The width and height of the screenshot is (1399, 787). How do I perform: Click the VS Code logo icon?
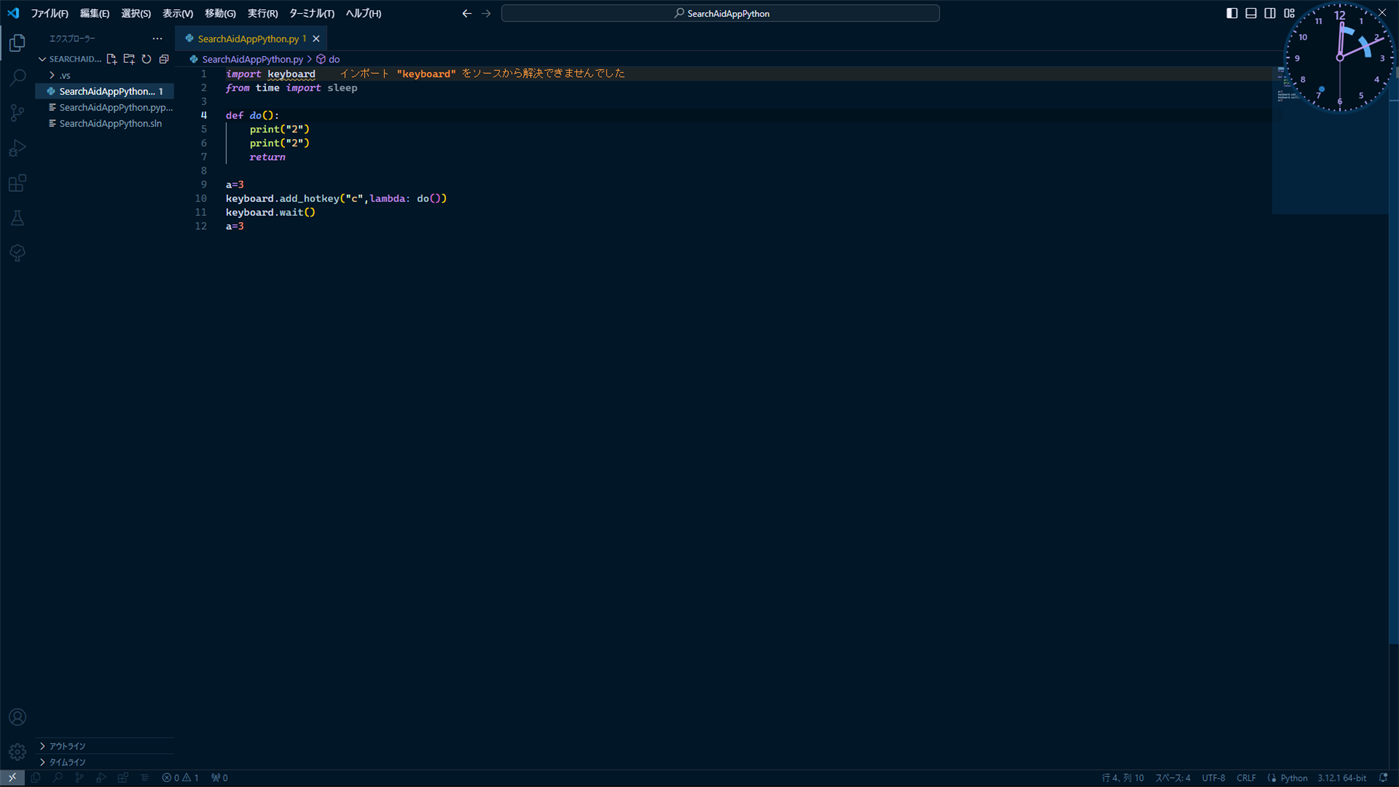tap(13, 13)
